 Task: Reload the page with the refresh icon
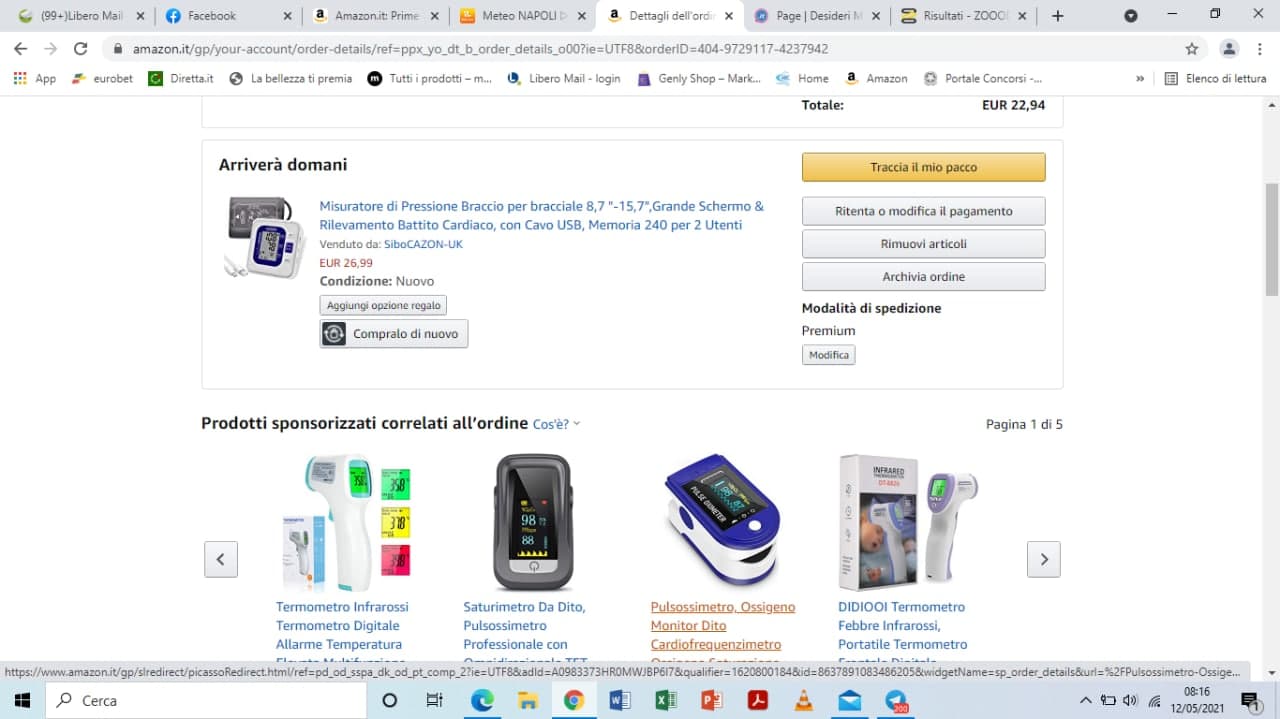[81, 48]
